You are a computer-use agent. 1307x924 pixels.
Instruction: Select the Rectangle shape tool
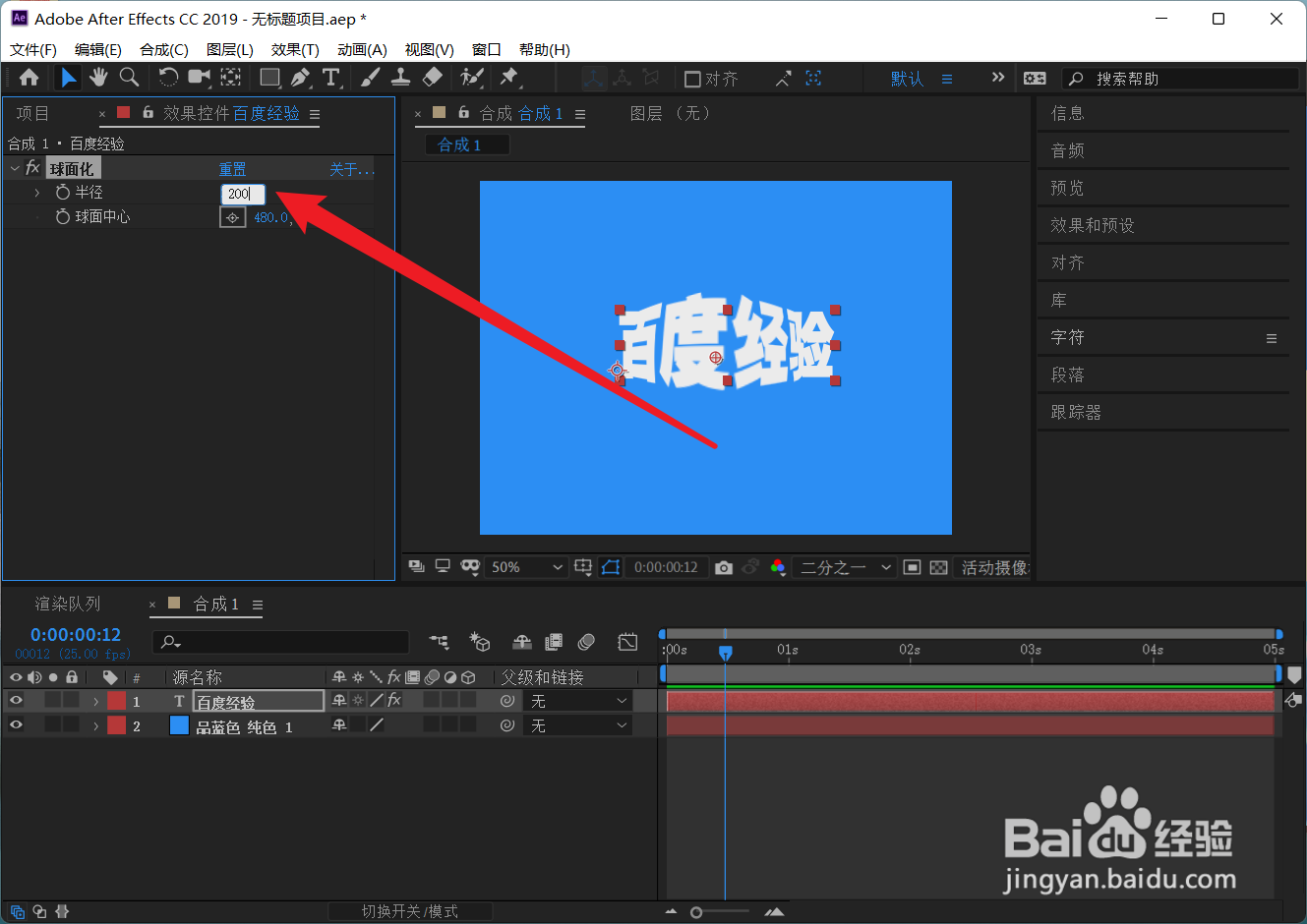click(x=269, y=78)
